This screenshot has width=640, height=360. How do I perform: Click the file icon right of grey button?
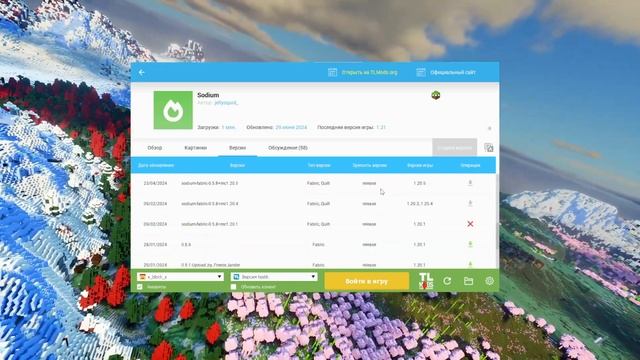[489, 147]
